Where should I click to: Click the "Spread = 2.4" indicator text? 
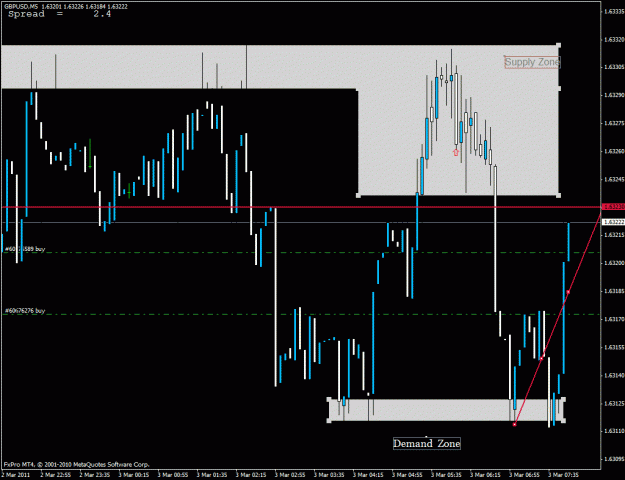[59, 14]
